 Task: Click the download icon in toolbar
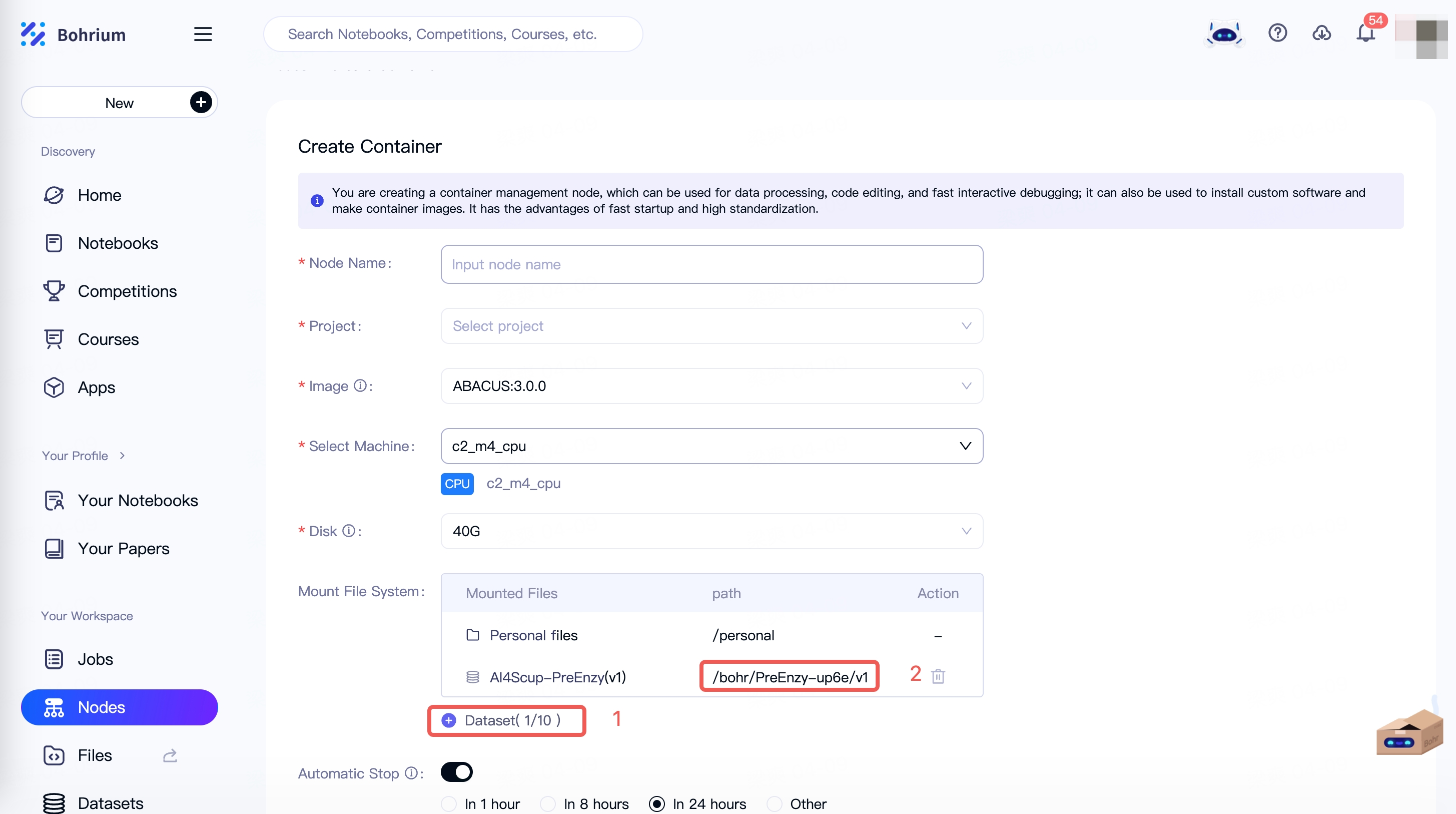tap(1321, 34)
